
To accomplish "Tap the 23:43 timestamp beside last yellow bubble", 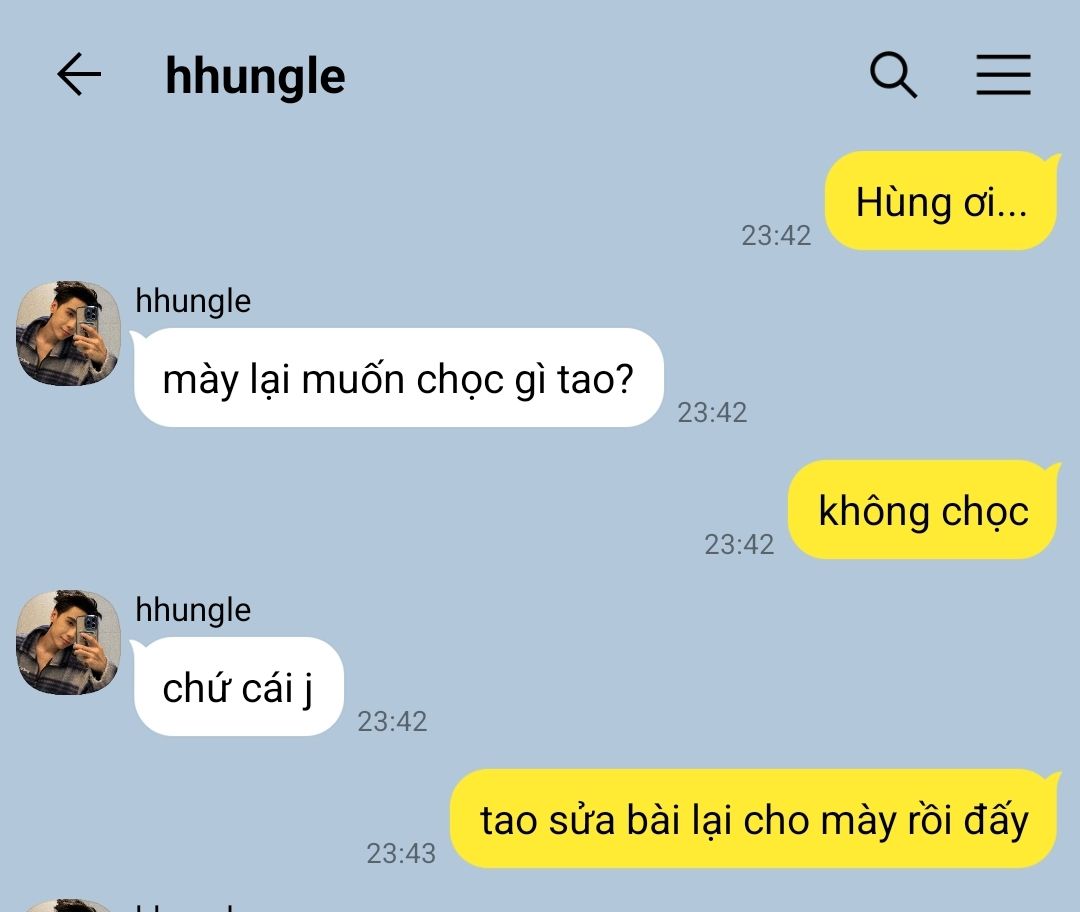I will [401, 853].
